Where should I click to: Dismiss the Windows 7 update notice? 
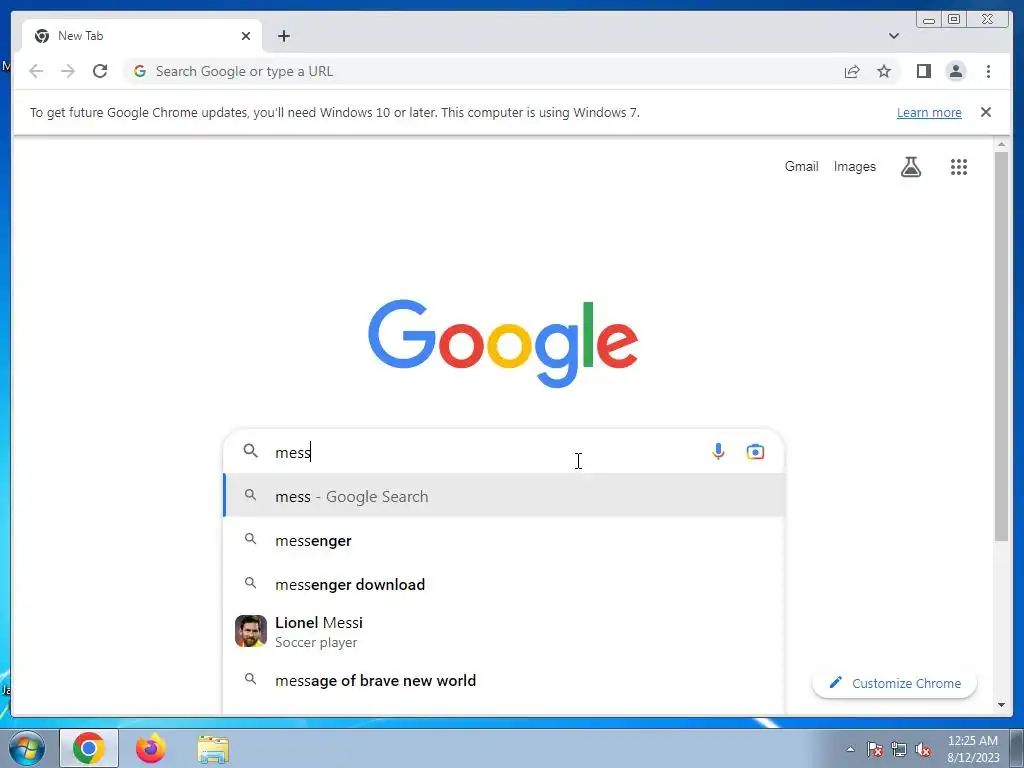tap(985, 112)
